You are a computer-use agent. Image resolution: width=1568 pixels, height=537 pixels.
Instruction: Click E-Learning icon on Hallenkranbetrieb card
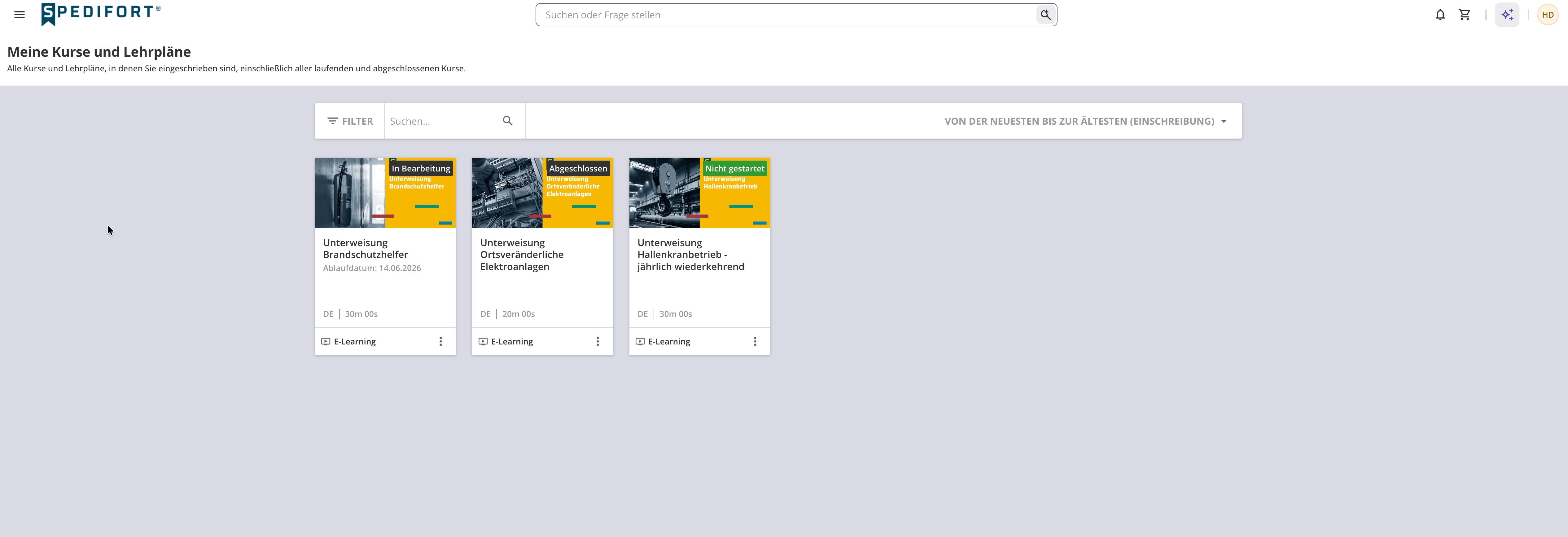click(x=640, y=341)
